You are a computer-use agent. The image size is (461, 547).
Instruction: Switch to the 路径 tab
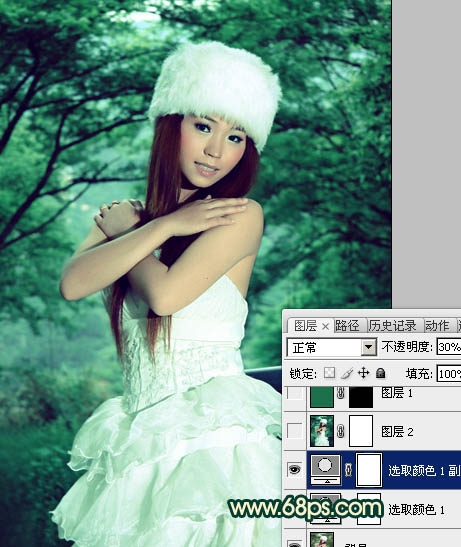347,325
